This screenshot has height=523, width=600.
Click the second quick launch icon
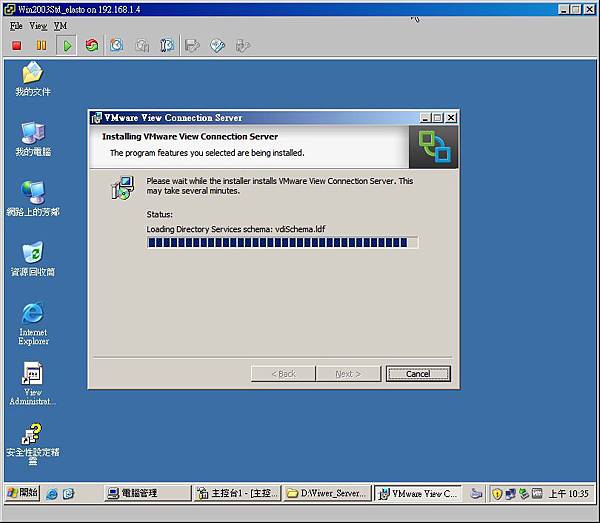(x=68, y=494)
